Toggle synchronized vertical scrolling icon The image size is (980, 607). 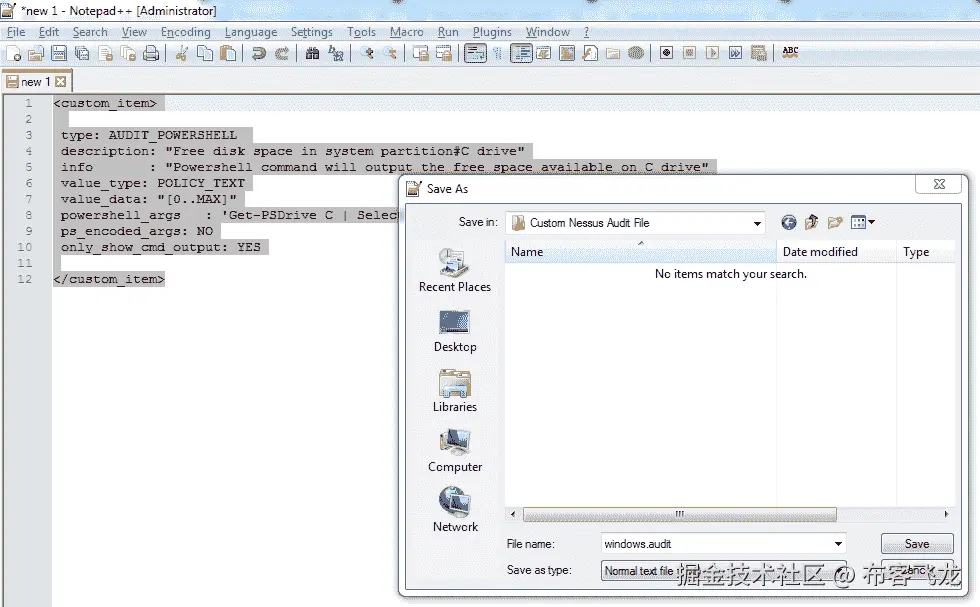point(421,54)
